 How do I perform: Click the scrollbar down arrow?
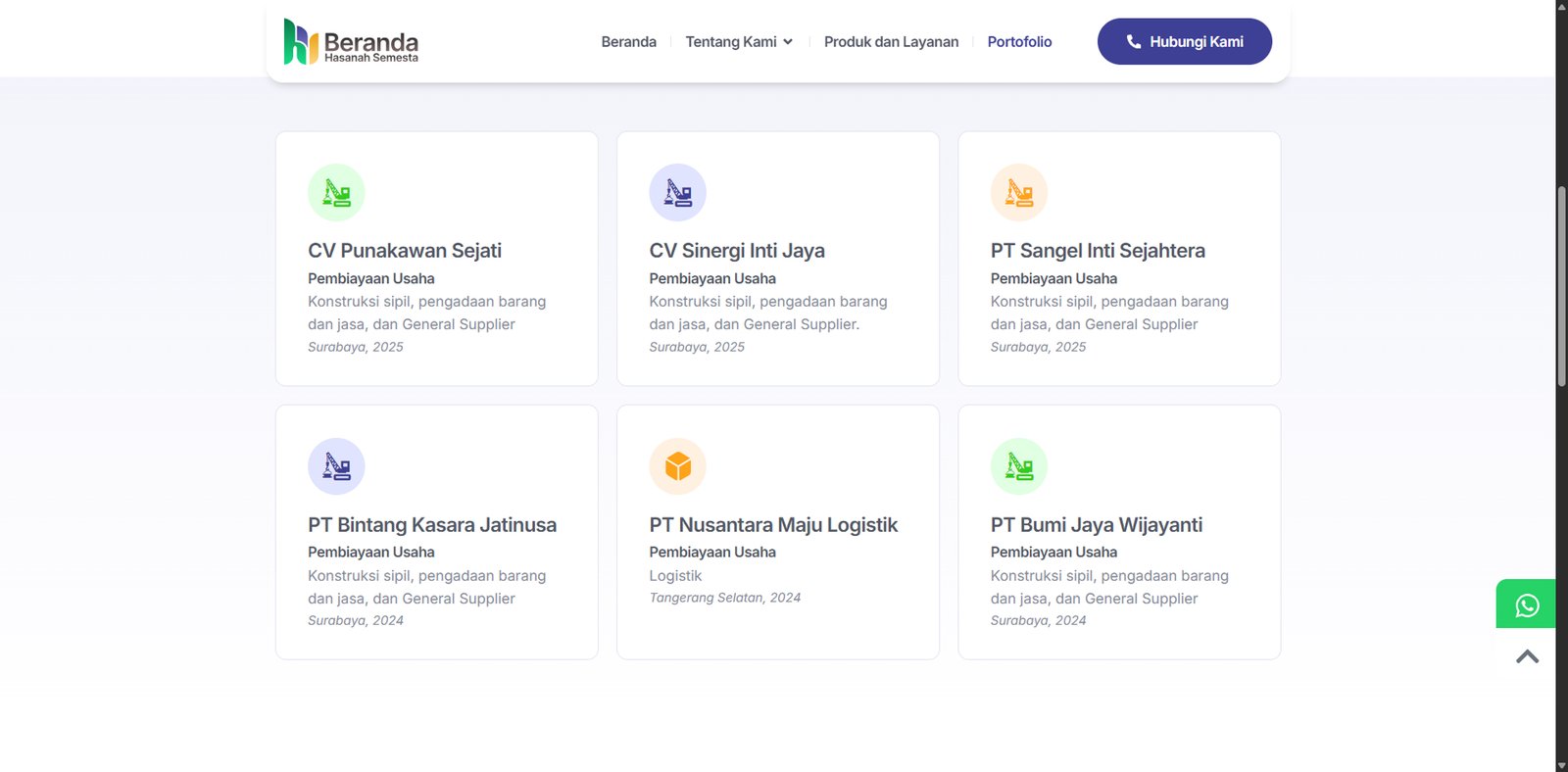click(1561, 764)
